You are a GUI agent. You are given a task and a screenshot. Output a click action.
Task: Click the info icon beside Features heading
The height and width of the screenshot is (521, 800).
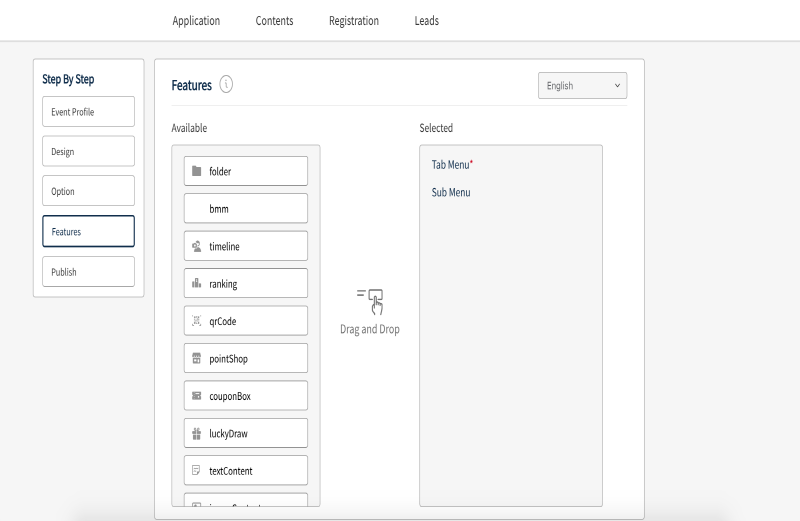click(x=226, y=85)
